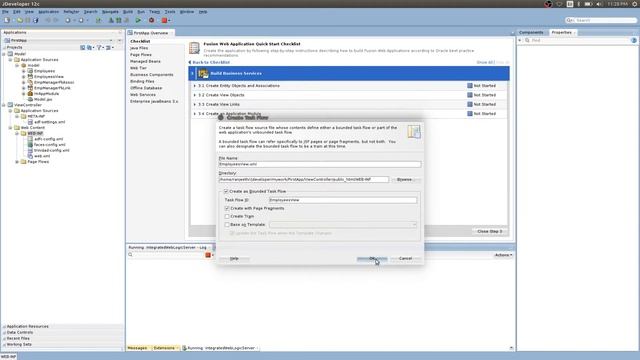Click the Help button in dialog

tap(234, 258)
